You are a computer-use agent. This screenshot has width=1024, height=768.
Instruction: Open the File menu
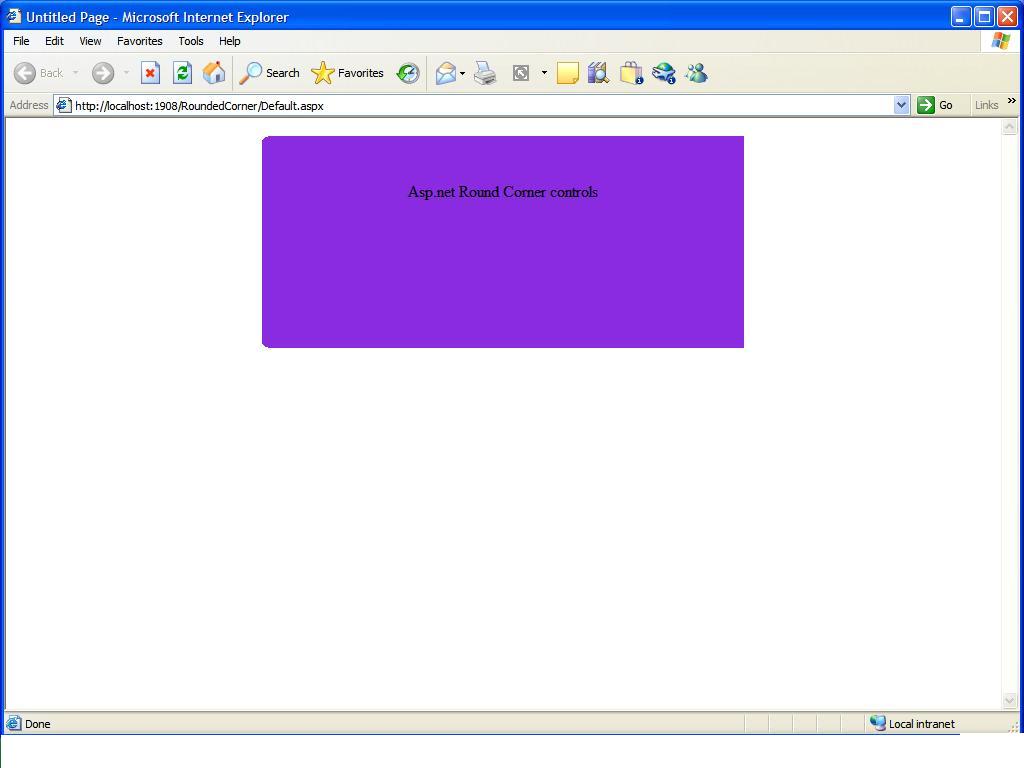click(x=21, y=41)
